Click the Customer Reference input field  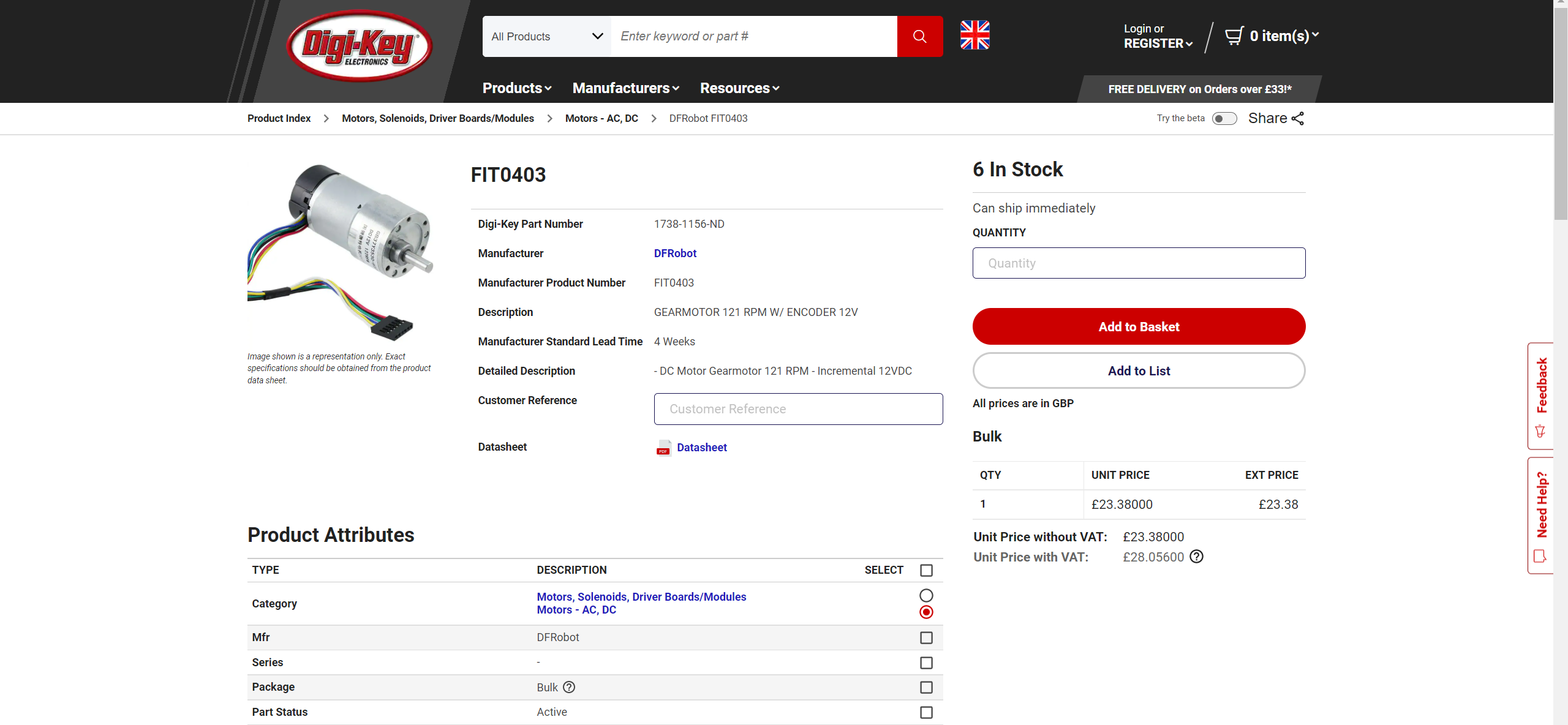click(798, 409)
